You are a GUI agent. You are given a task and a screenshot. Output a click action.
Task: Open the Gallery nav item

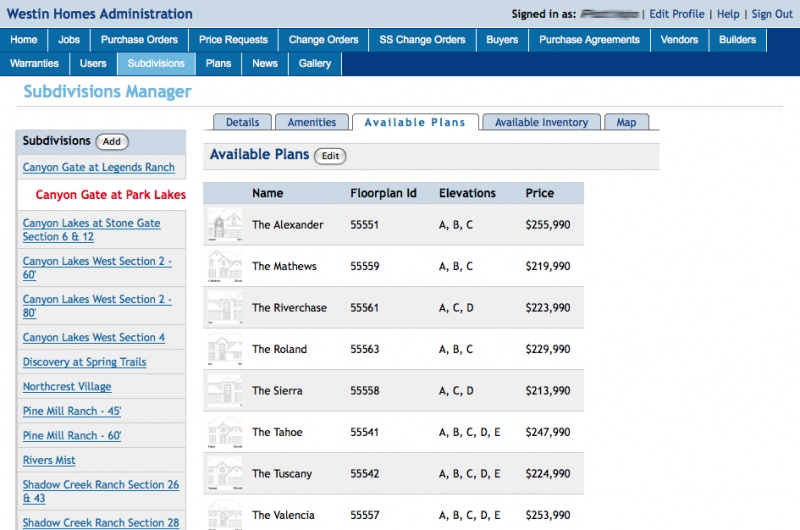tap(315, 64)
